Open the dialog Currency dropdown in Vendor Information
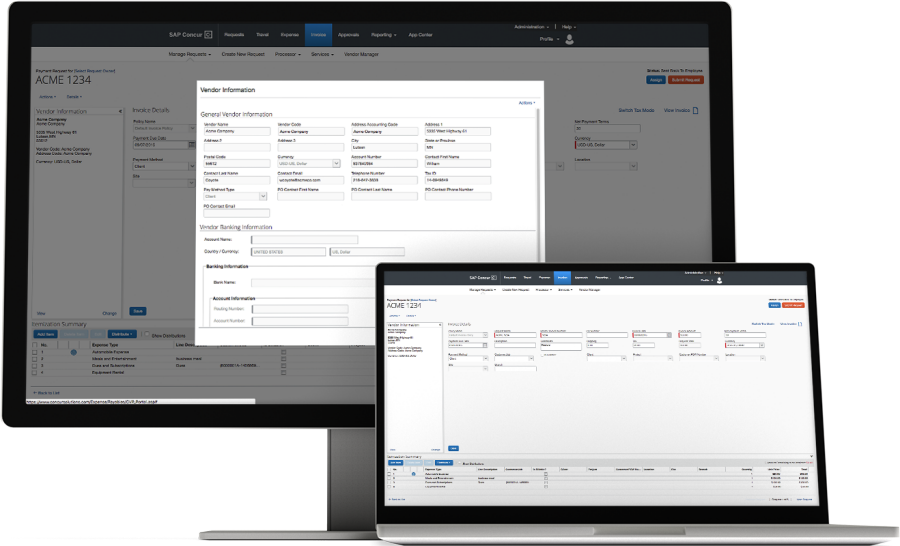This screenshot has height=546, width=900. pyautogui.click(x=336, y=164)
